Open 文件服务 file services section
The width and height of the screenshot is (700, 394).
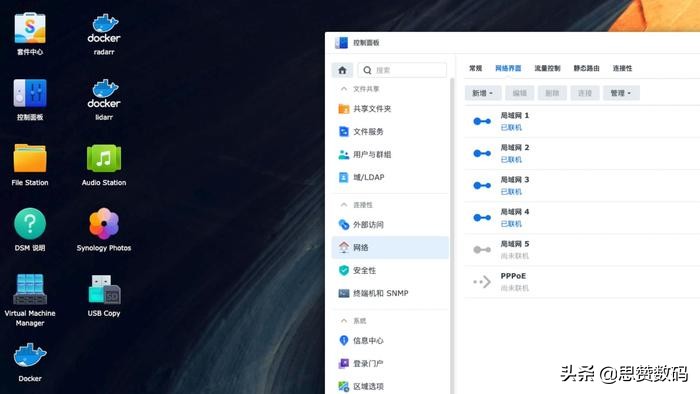pos(390,132)
